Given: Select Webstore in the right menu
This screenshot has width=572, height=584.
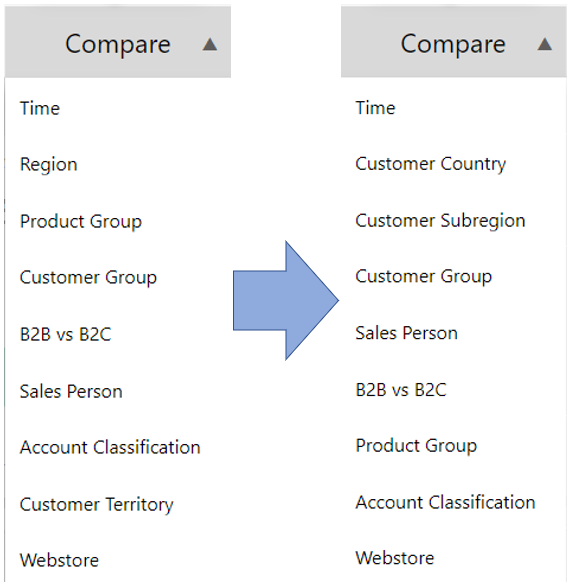Looking at the screenshot, I should 395,558.
